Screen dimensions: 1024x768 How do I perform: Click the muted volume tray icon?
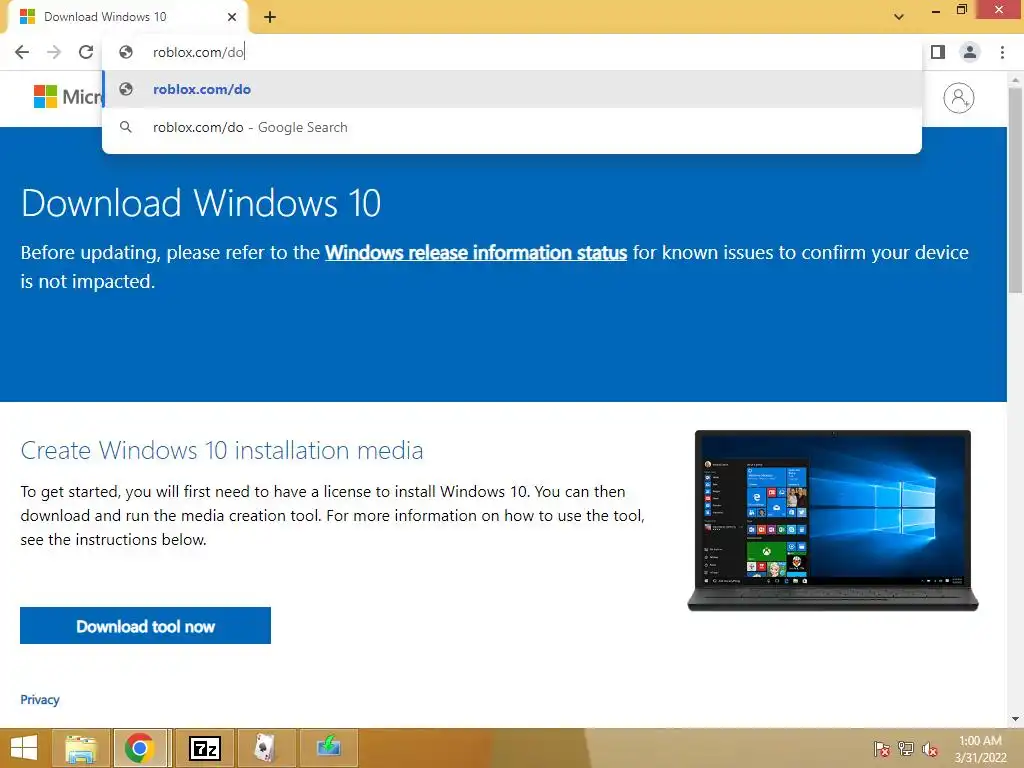coord(930,749)
